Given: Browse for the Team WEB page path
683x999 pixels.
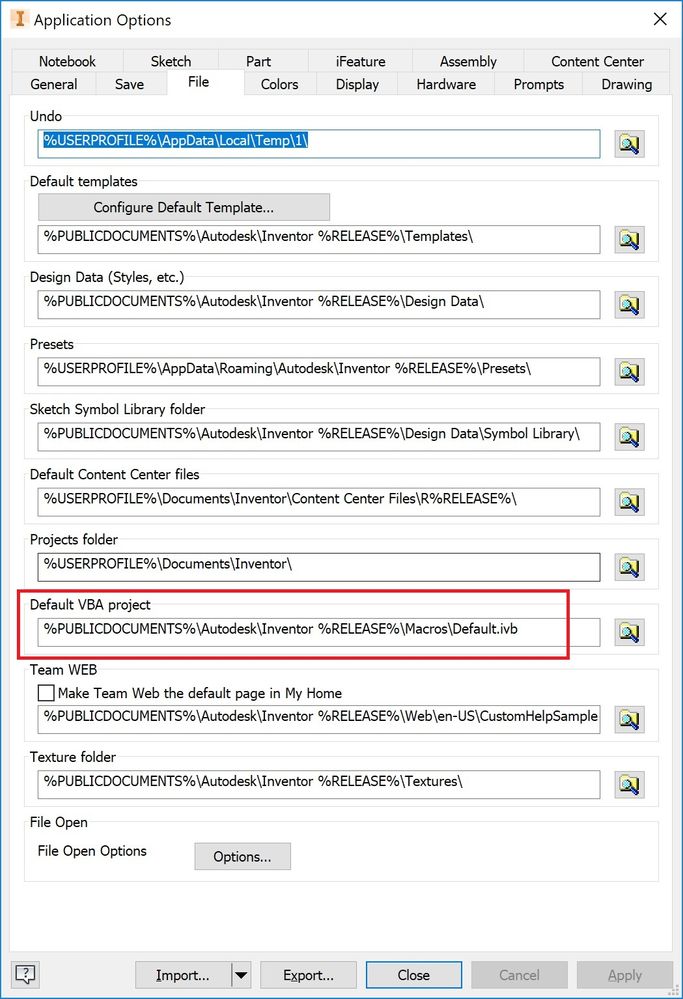Looking at the screenshot, I should [629, 719].
